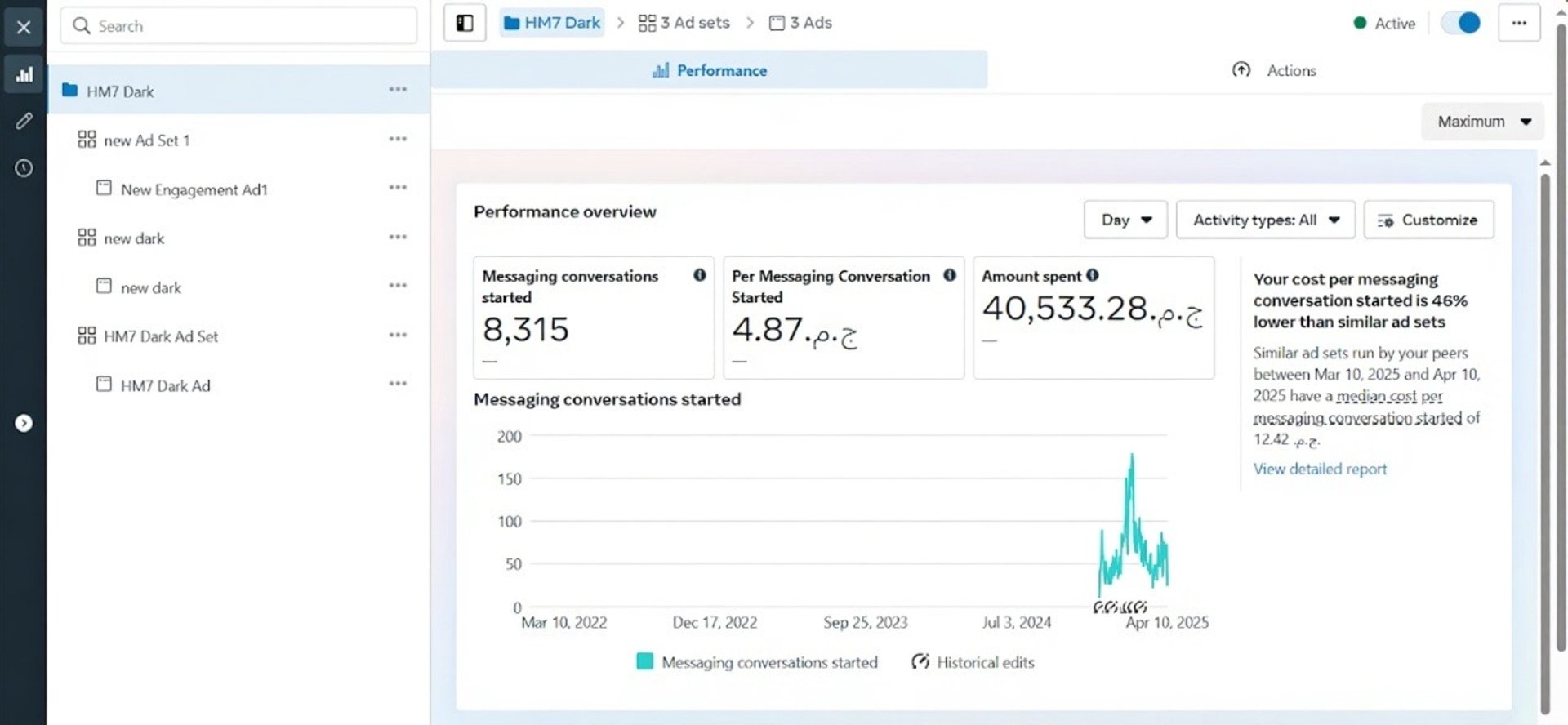Screen dimensions: 1568x725
Task: Click the new Ad Set 1 grid icon
Action: coord(87,140)
